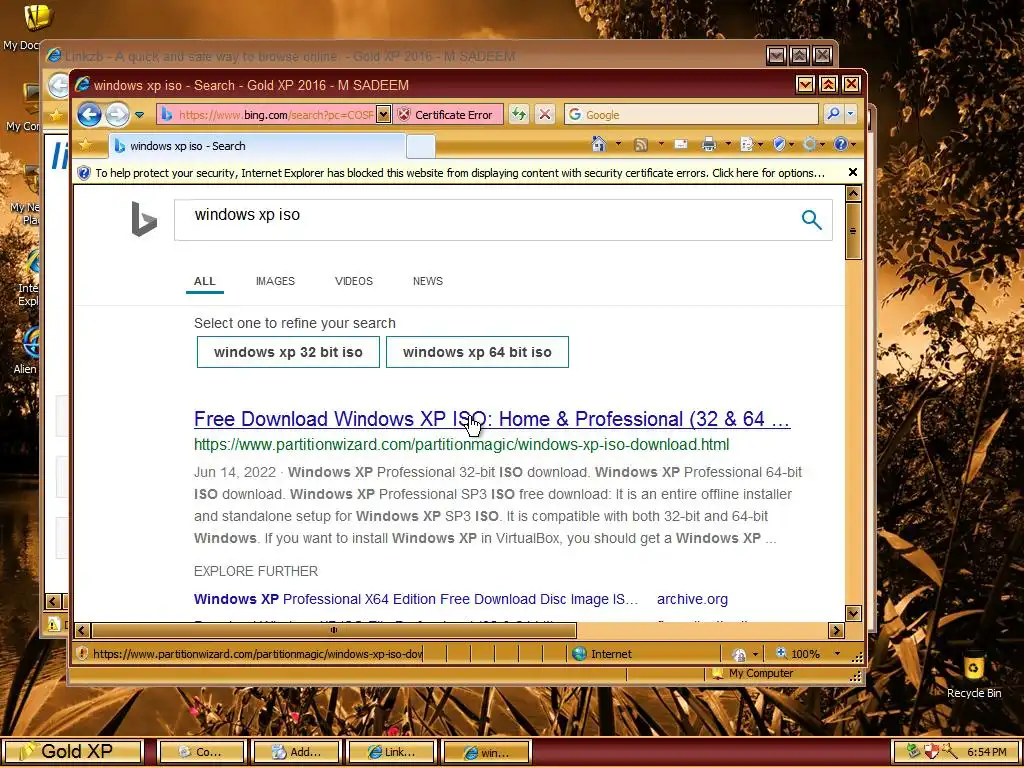Switch to the 'Link...' taskbar window
Image resolution: width=1024 pixels, height=768 pixels.
pyautogui.click(x=391, y=752)
